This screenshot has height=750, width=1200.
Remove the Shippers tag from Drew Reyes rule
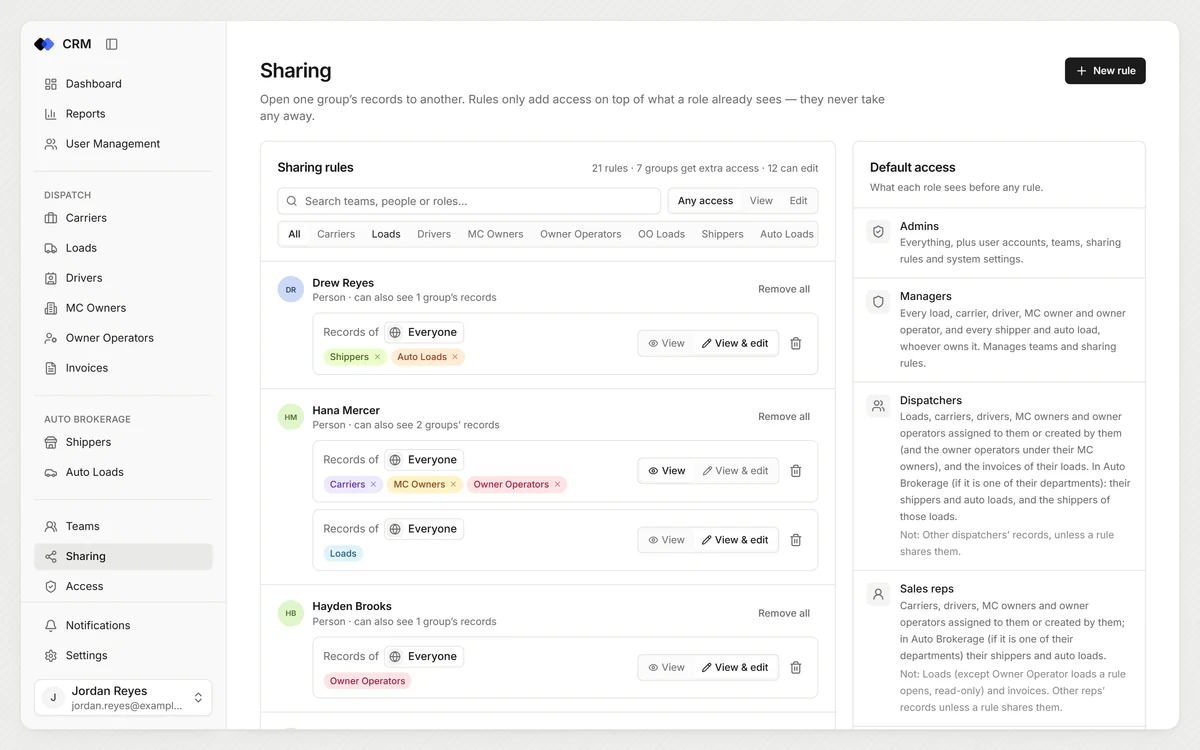[377, 357]
